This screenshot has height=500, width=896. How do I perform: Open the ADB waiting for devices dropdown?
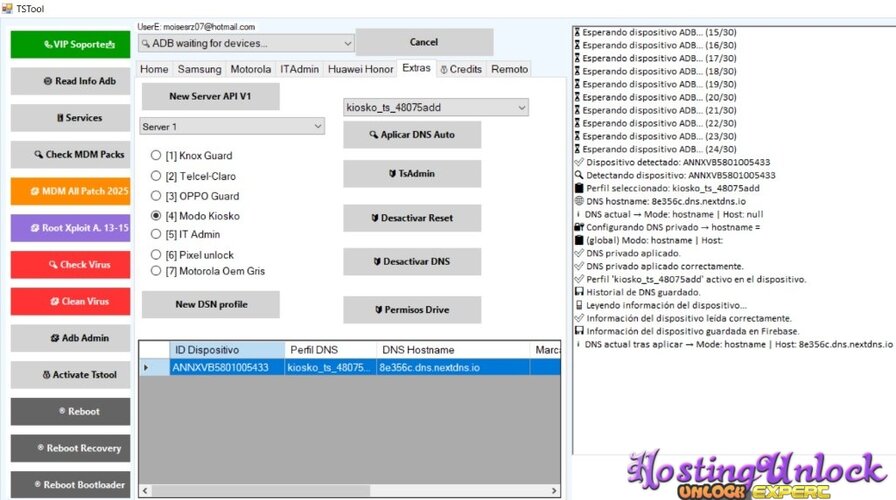coord(246,43)
